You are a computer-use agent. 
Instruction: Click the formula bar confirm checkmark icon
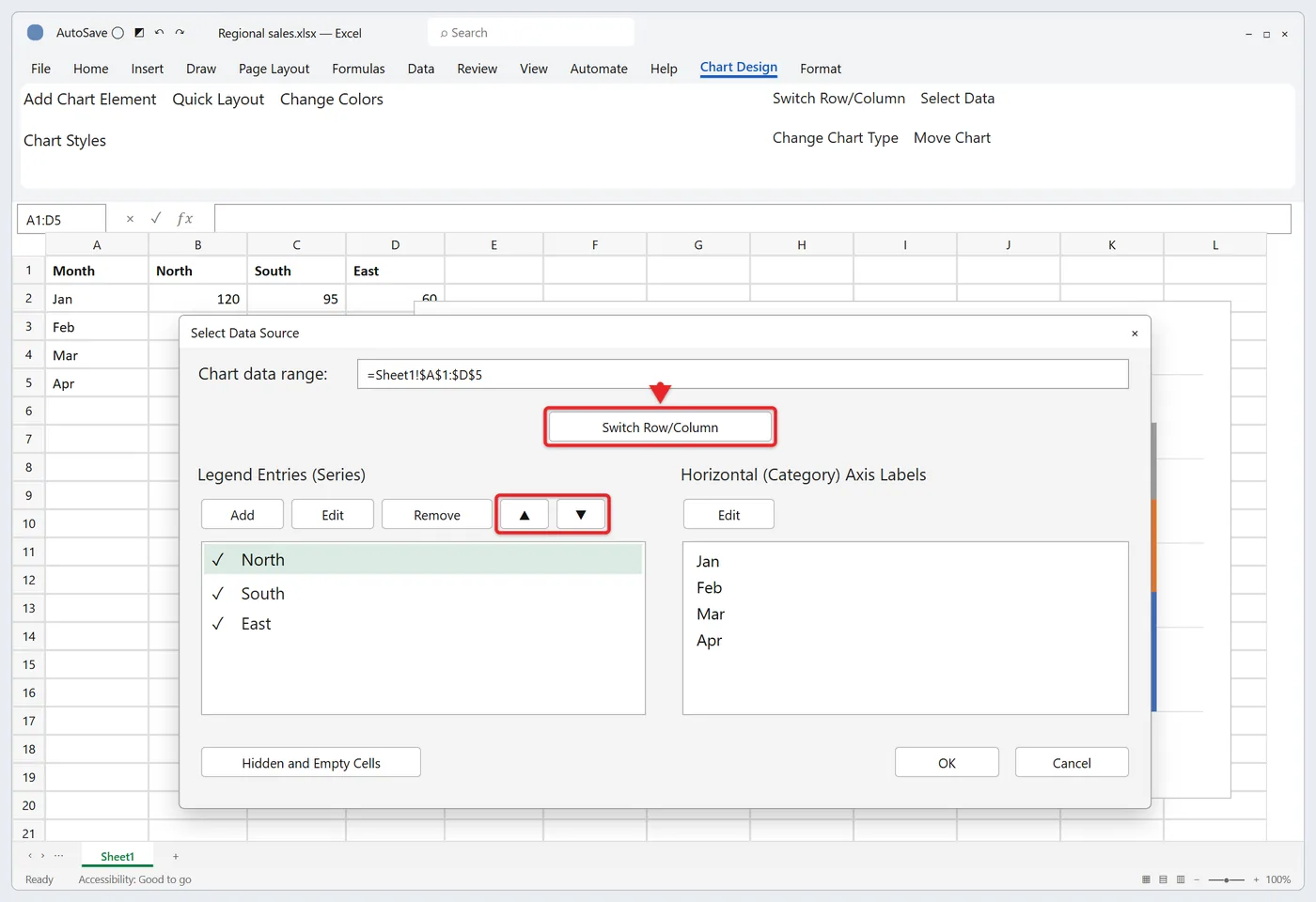156,218
